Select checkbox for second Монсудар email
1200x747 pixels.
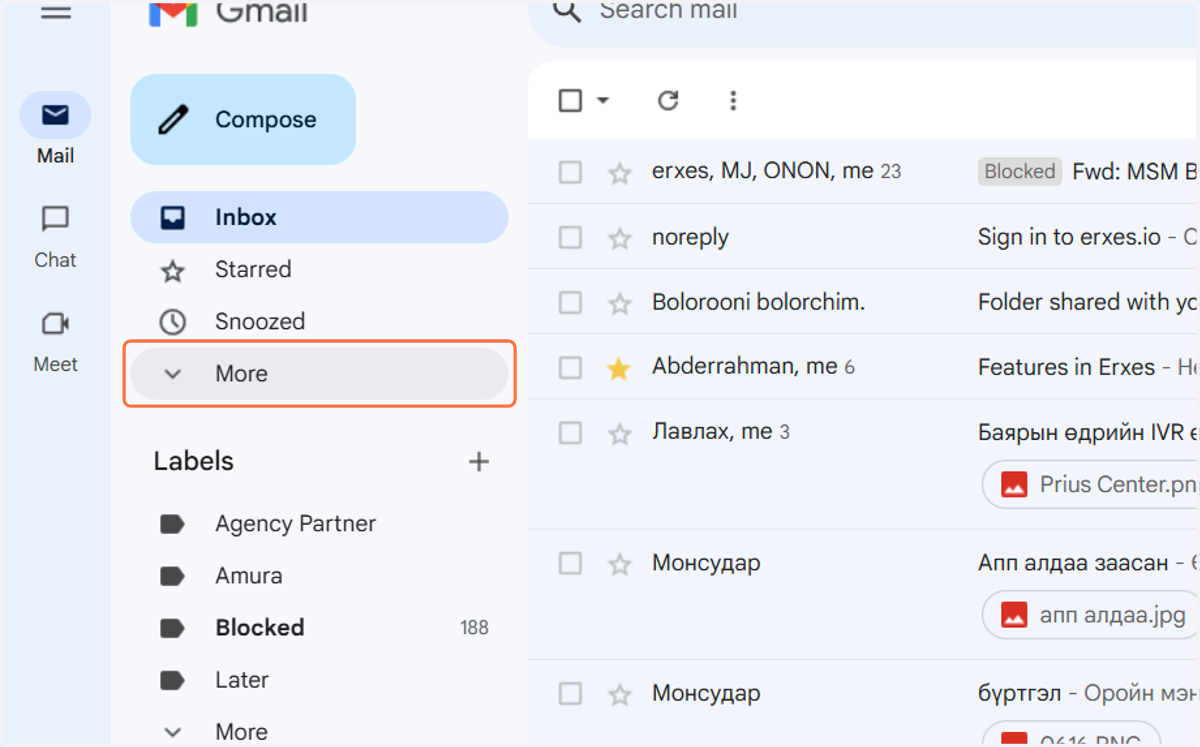click(570, 693)
